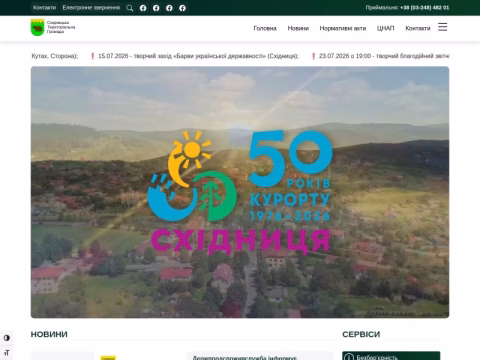Click the community coat of arms logo
This screenshot has height=360, width=480.
[37, 27]
